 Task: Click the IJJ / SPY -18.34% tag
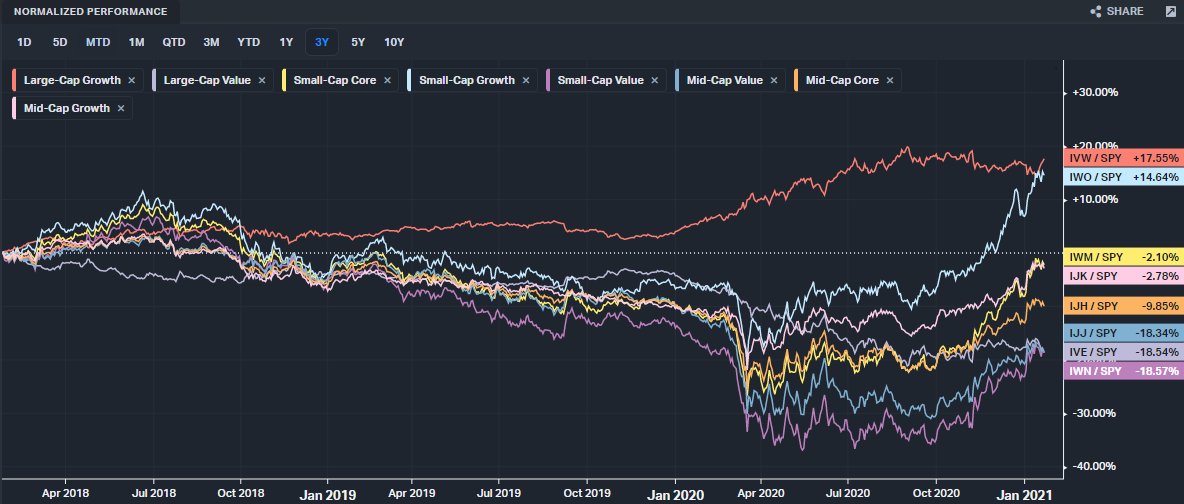(x=1124, y=332)
